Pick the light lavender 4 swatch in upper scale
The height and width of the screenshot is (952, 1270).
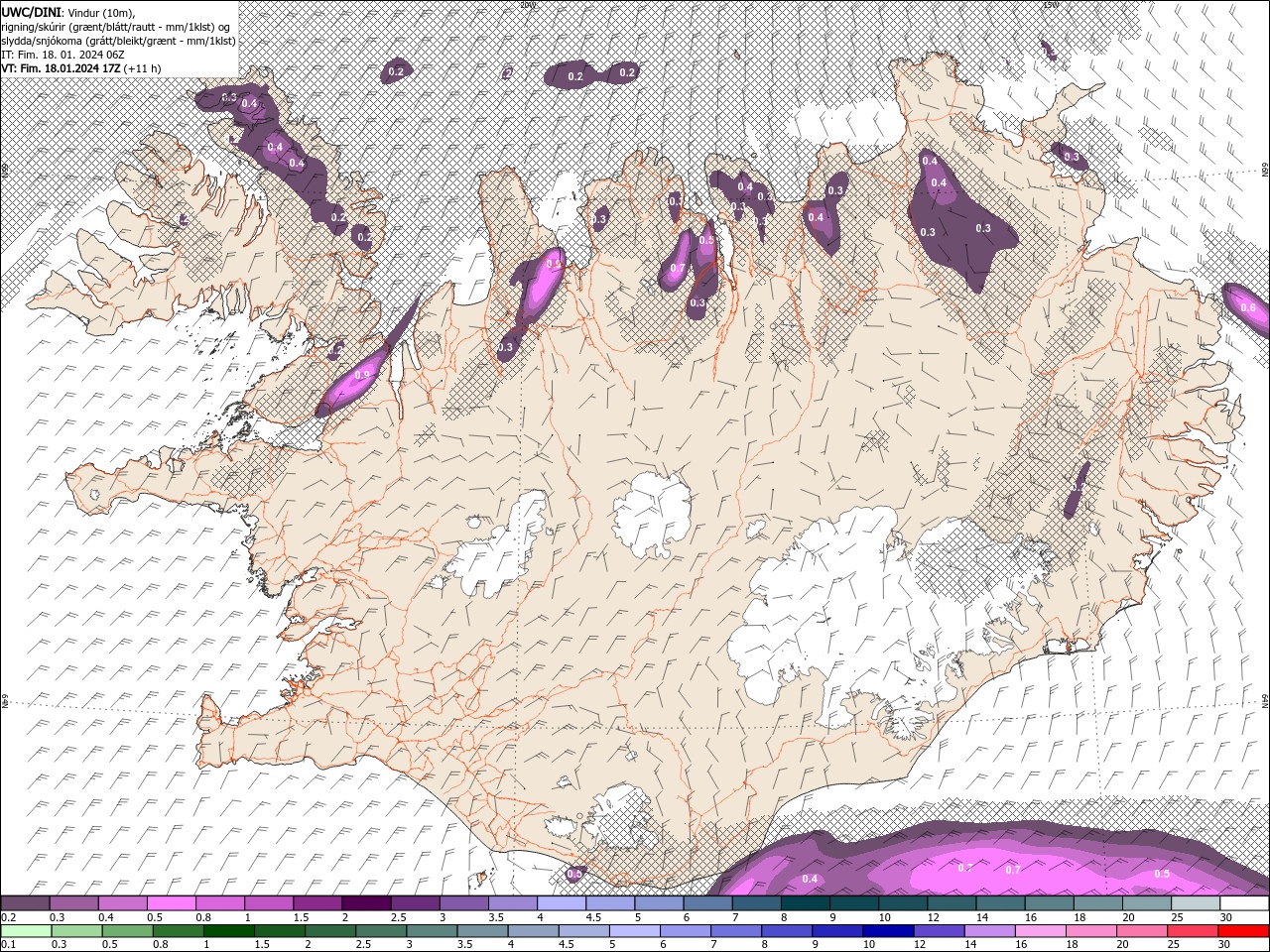pyautogui.click(x=562, y=903)
